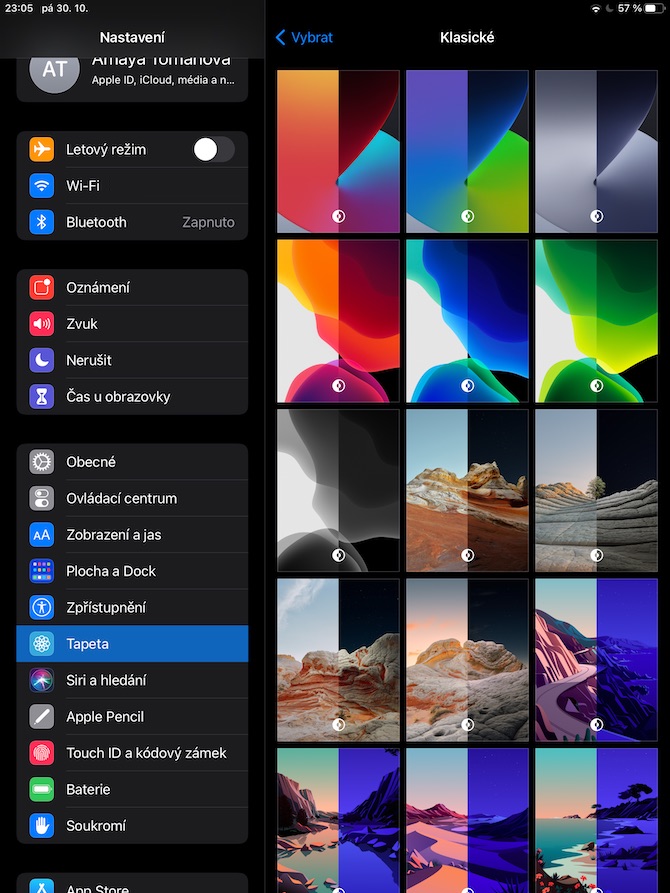Tap the Wi-Fi status bar indicator

596,9
